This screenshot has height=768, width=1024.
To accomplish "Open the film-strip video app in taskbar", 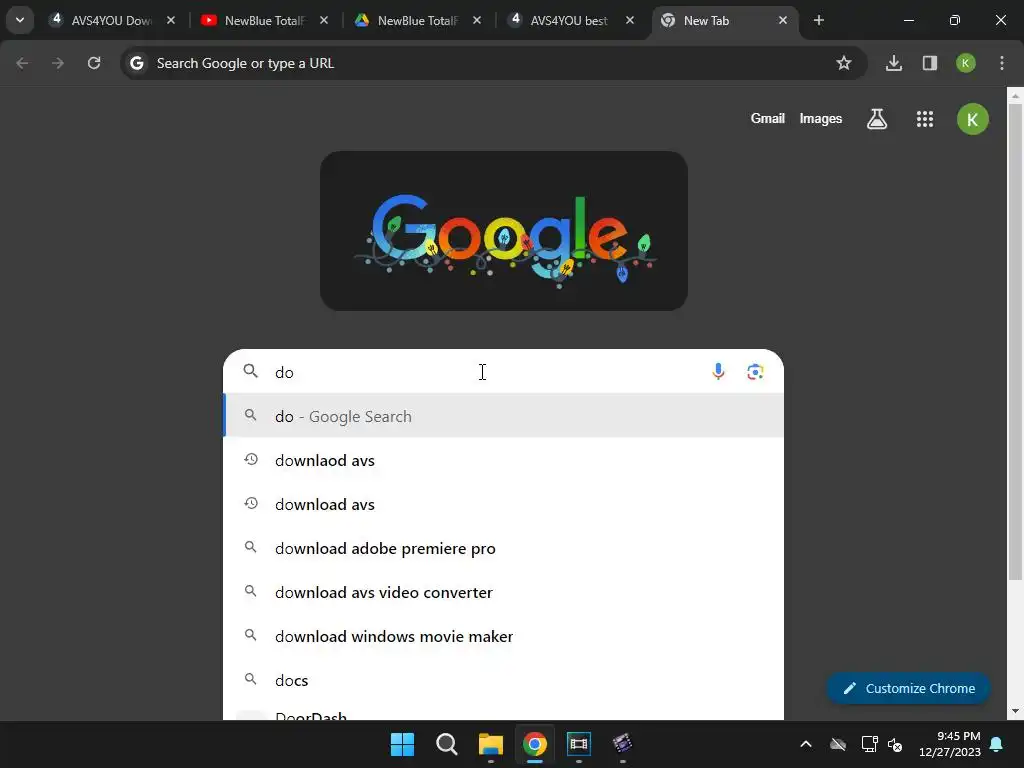I will 579,744.
